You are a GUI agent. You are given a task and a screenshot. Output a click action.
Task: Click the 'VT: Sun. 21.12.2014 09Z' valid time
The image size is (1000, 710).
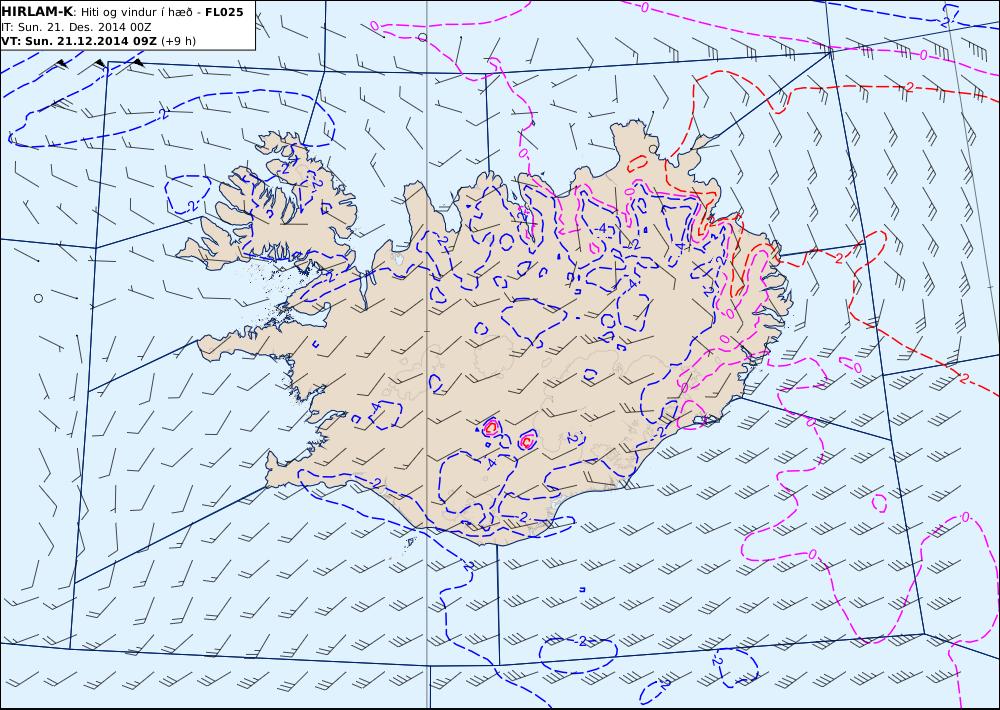coord(79,41)
